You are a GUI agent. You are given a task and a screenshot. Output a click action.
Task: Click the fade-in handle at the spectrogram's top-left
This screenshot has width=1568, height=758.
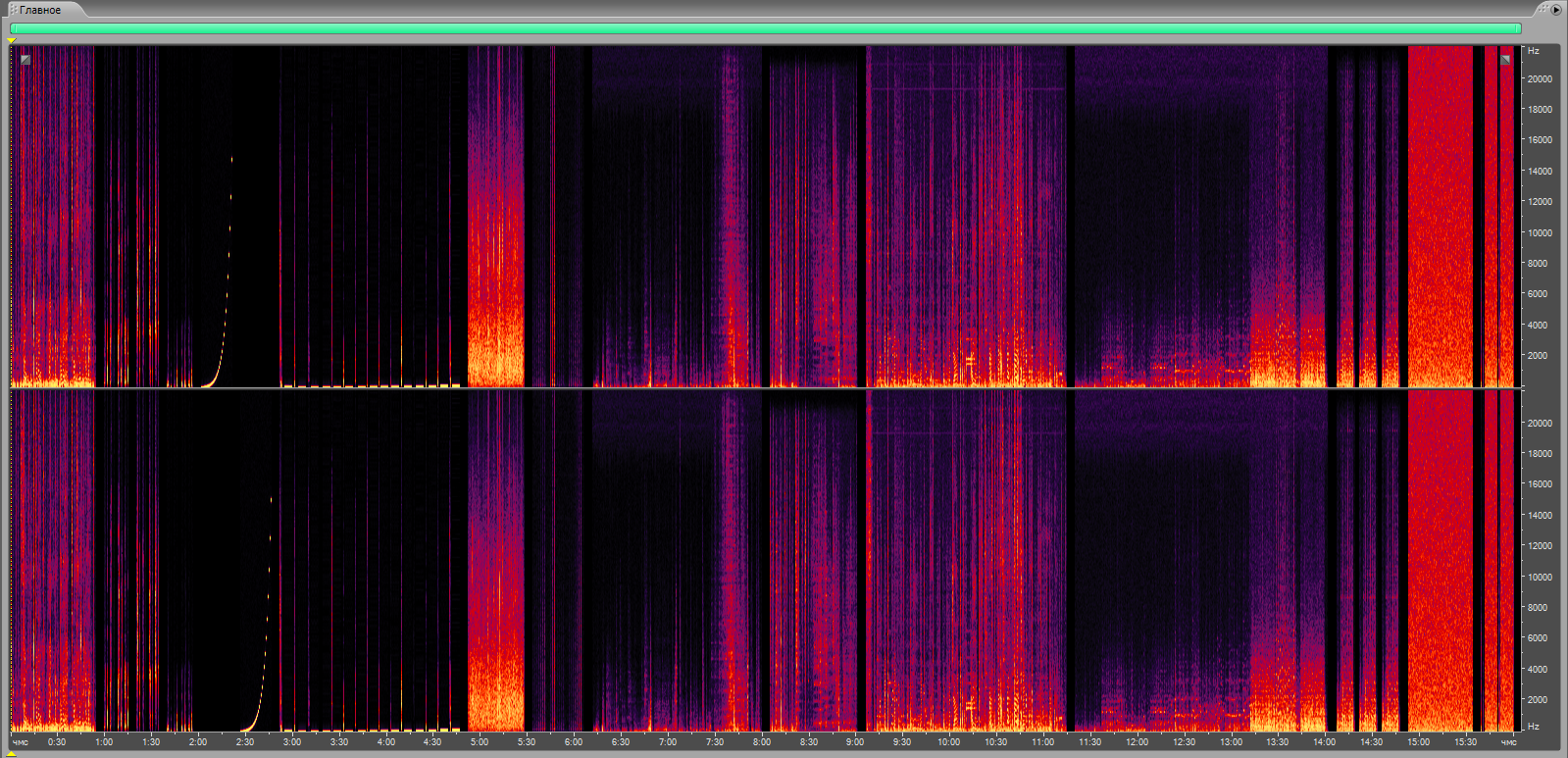[25, 60]
